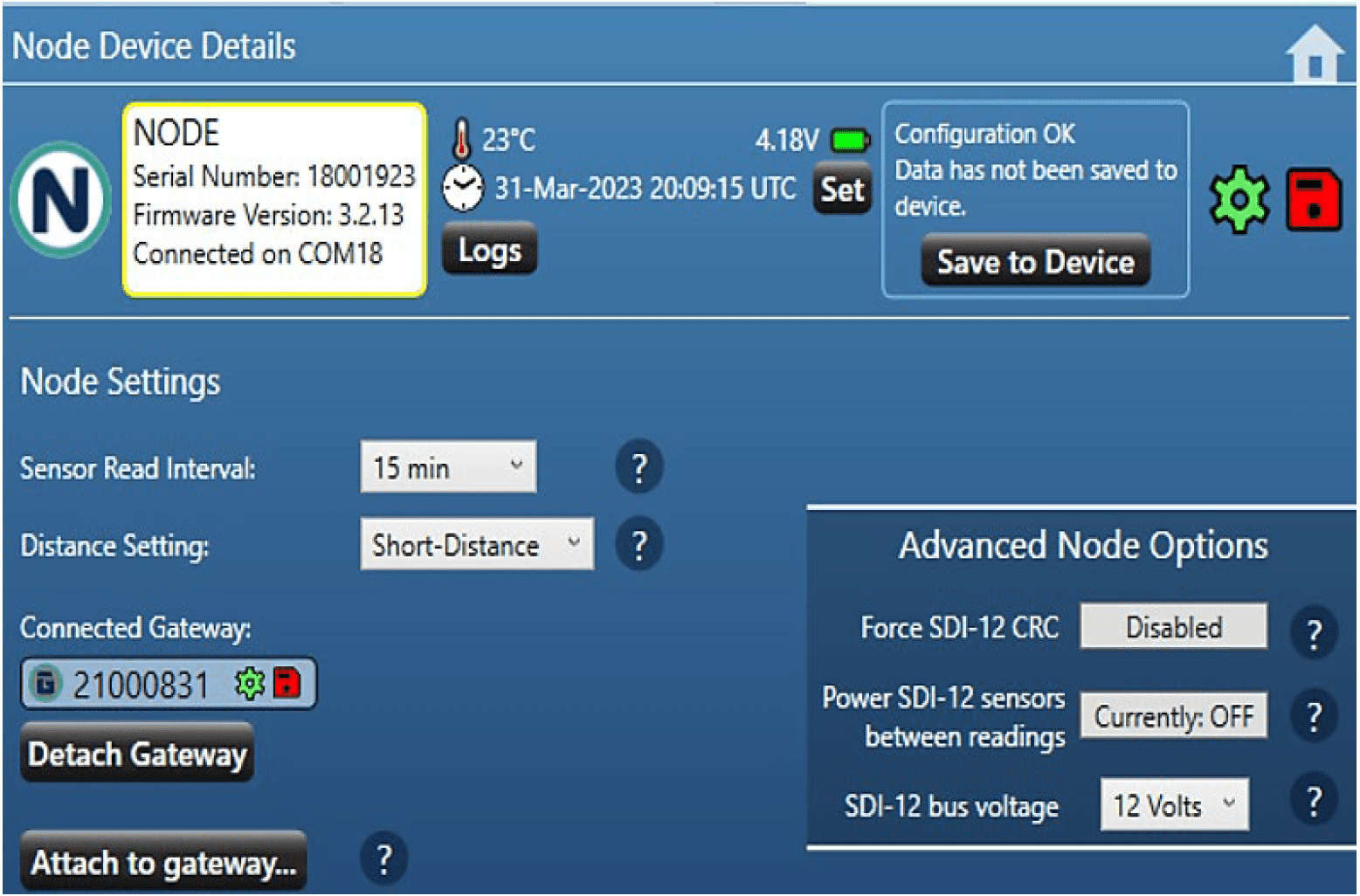The height and width of the screenshot is (896, 1360).
Task: Open the Logs viewer
Action: (489, 250)
